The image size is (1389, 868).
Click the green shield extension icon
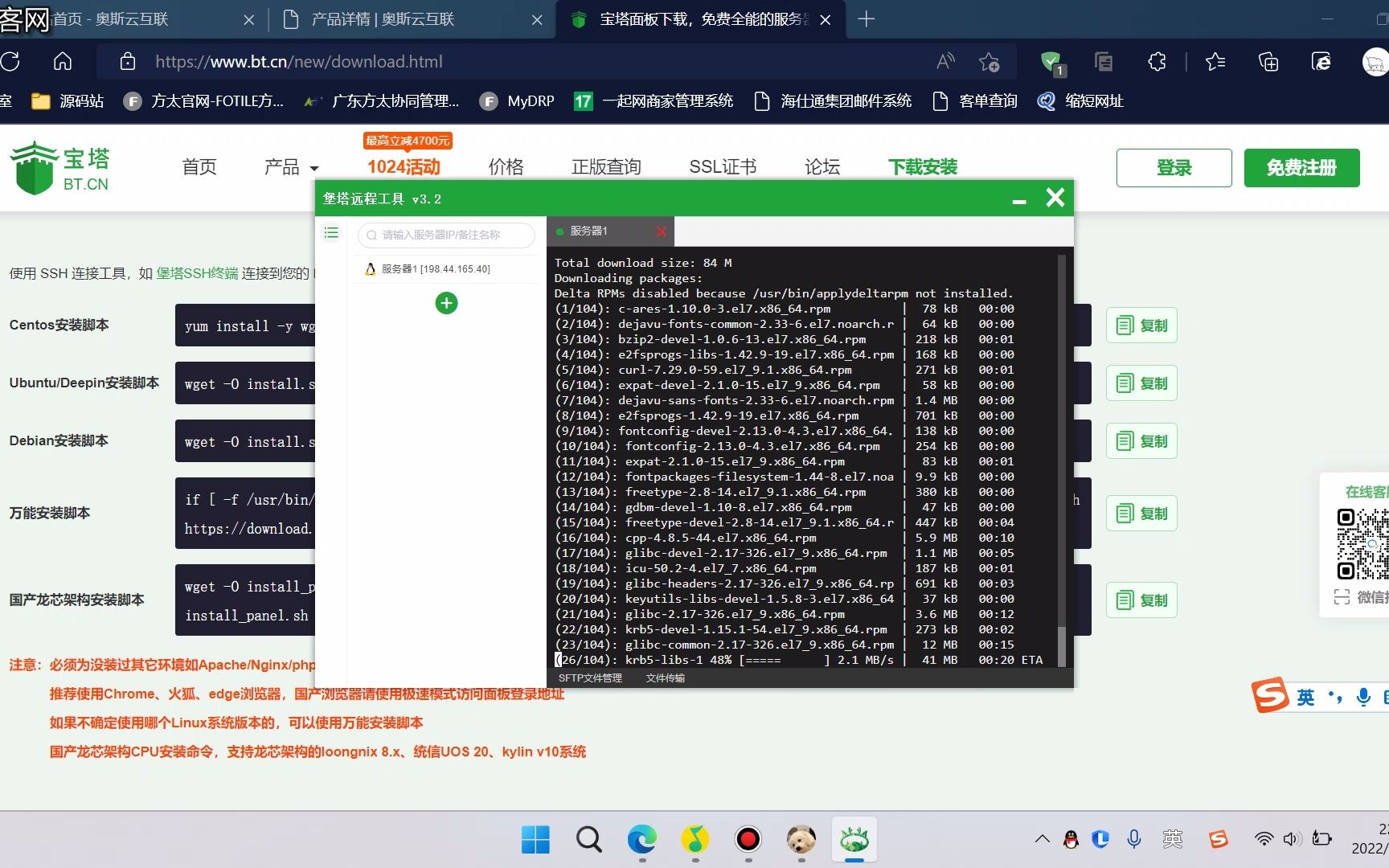1051,62
